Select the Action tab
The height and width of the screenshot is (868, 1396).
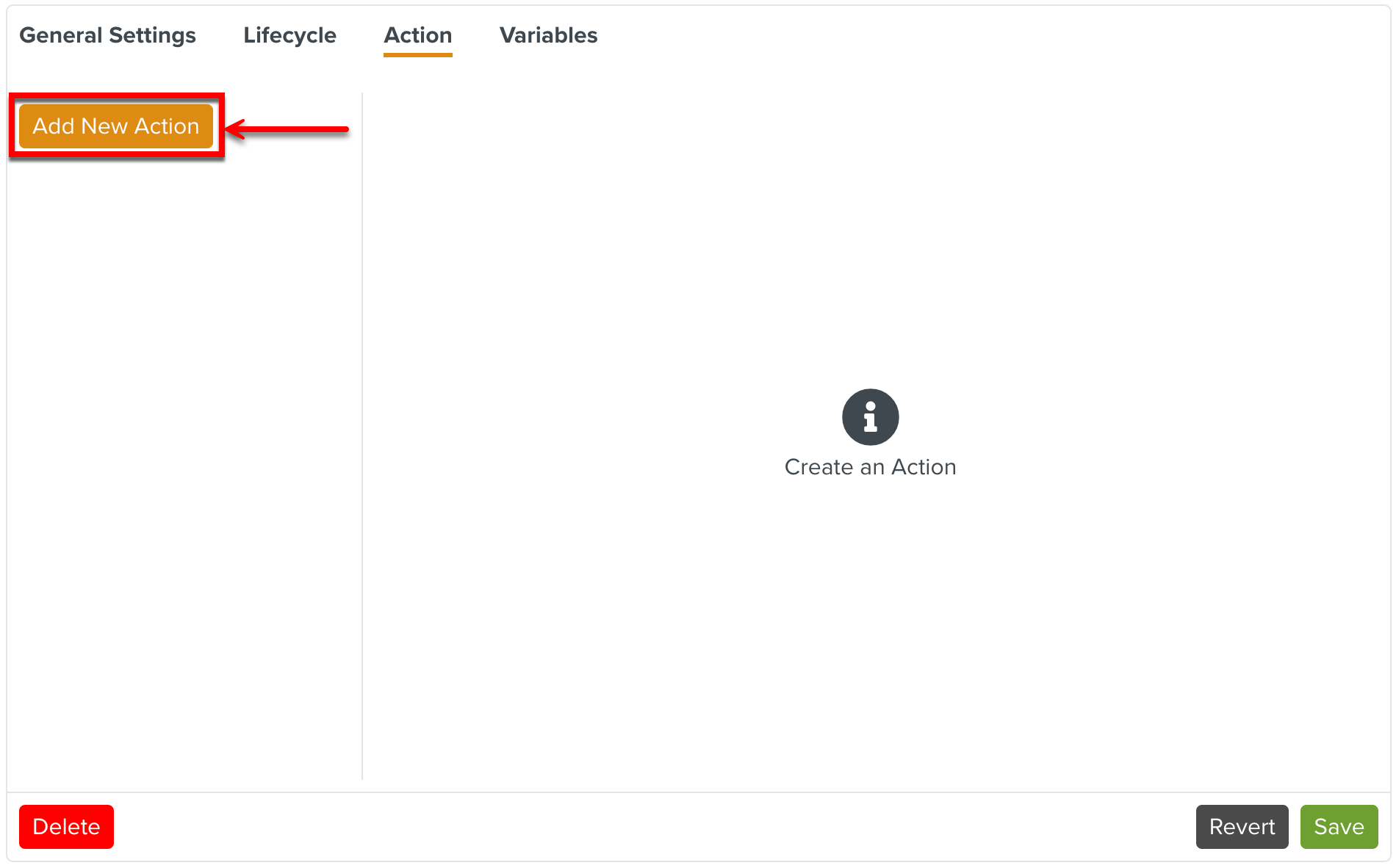417,35
